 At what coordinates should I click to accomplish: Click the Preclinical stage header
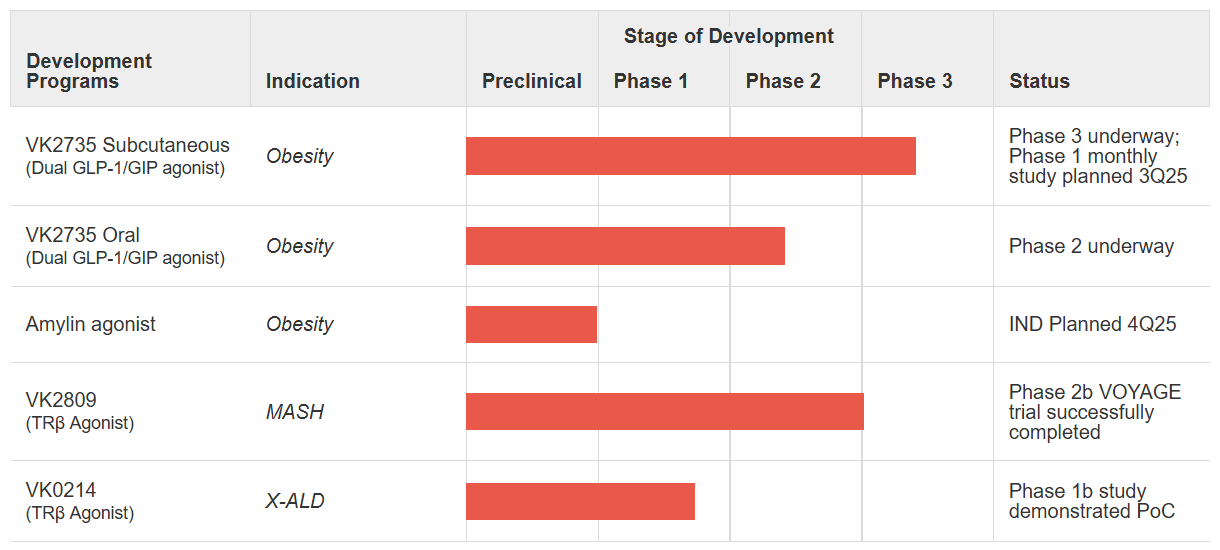[531, 81]
